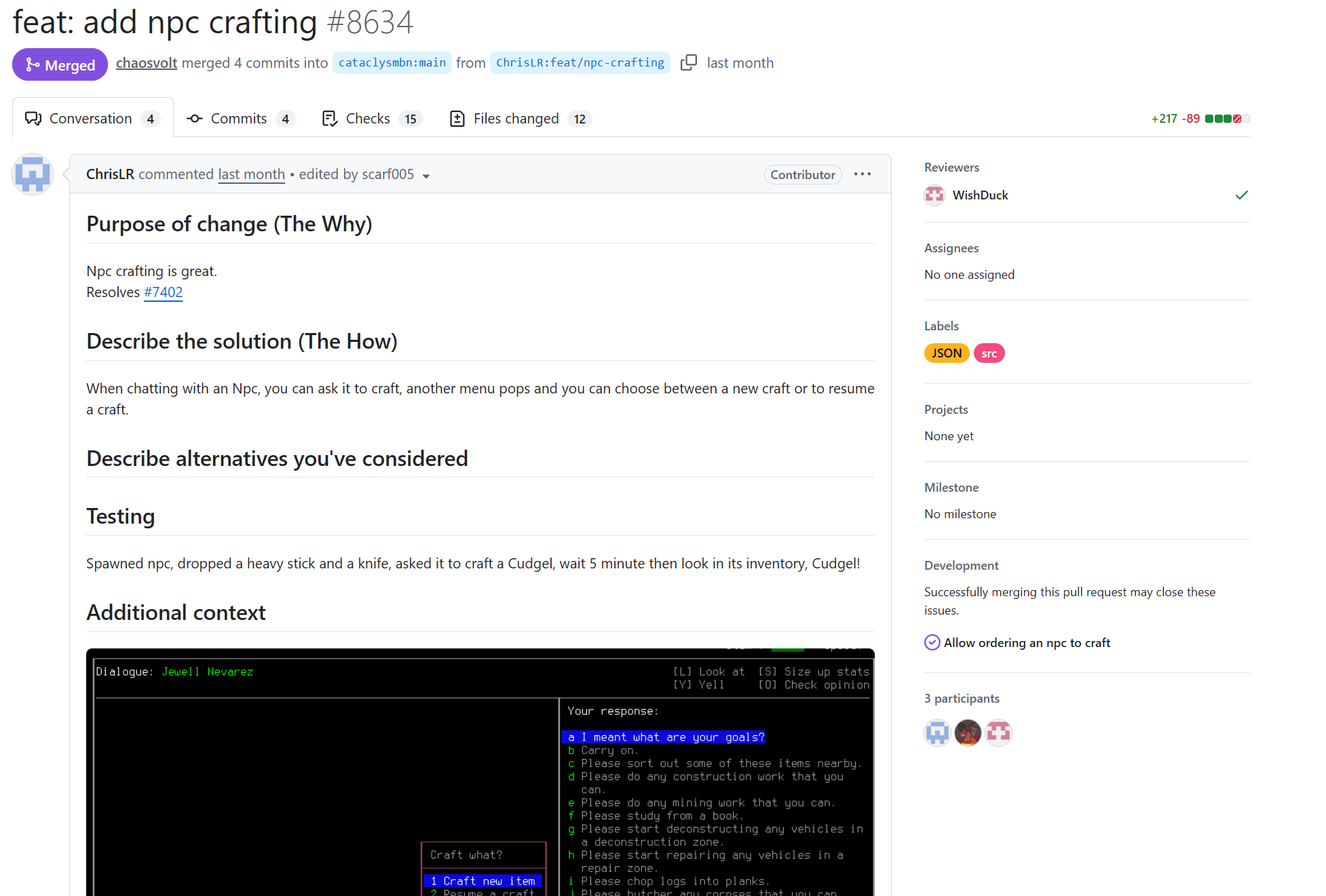Click WishDuck's reviewer avatar

934,195
